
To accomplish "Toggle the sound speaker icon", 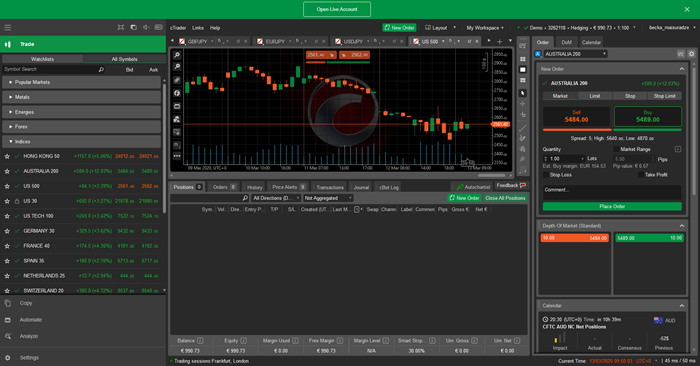I will (146, 28).
